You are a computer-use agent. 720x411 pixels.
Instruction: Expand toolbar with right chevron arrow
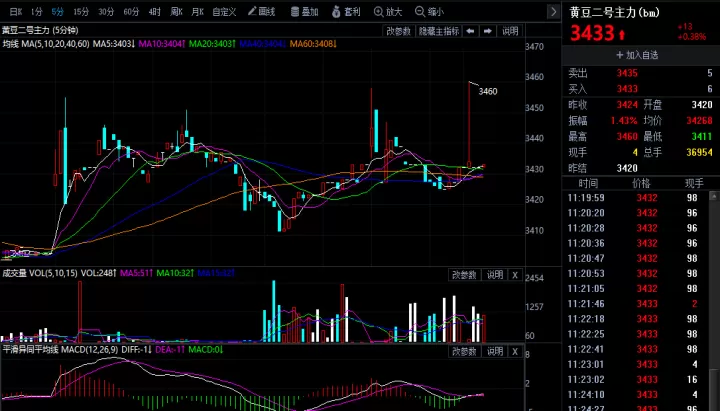(553, 11)
